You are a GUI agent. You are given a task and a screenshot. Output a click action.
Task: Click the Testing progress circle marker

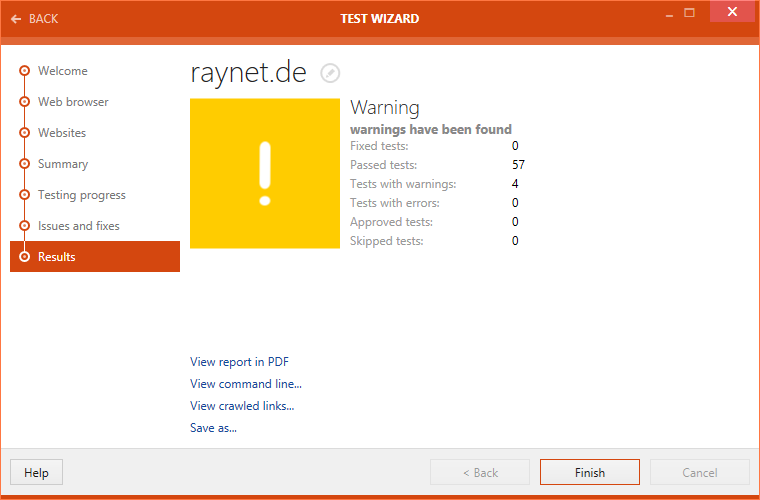click(x=24, y=195)
